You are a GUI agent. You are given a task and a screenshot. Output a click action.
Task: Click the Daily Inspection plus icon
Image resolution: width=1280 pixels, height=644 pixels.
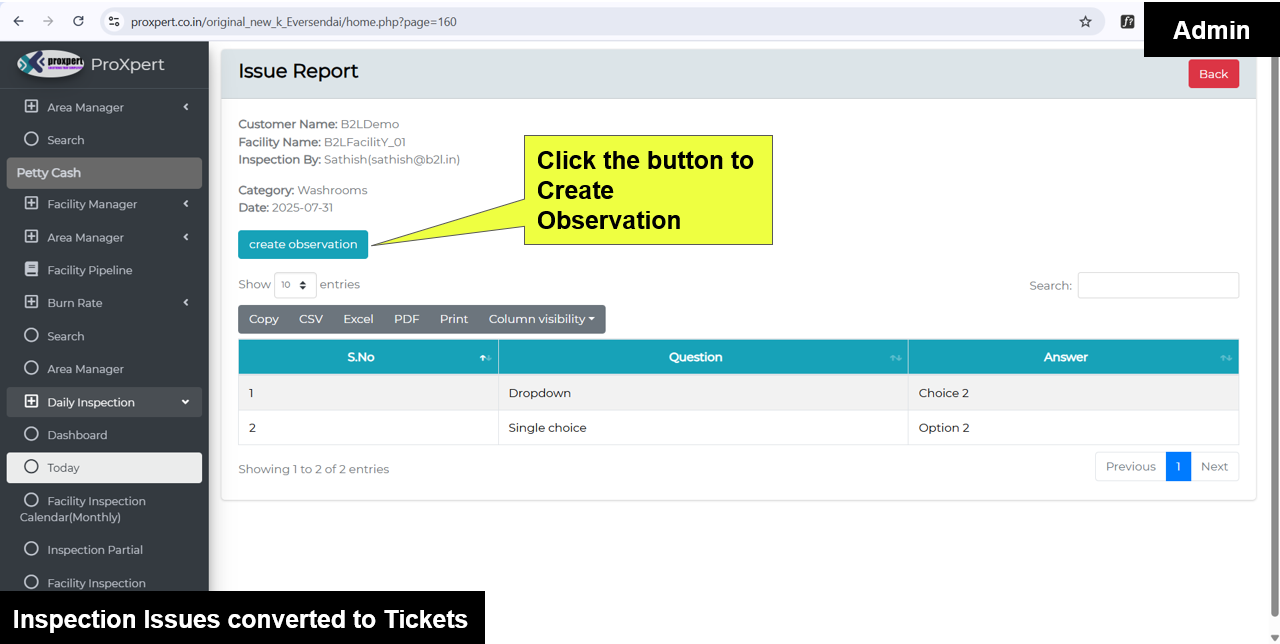coord(31,402)
